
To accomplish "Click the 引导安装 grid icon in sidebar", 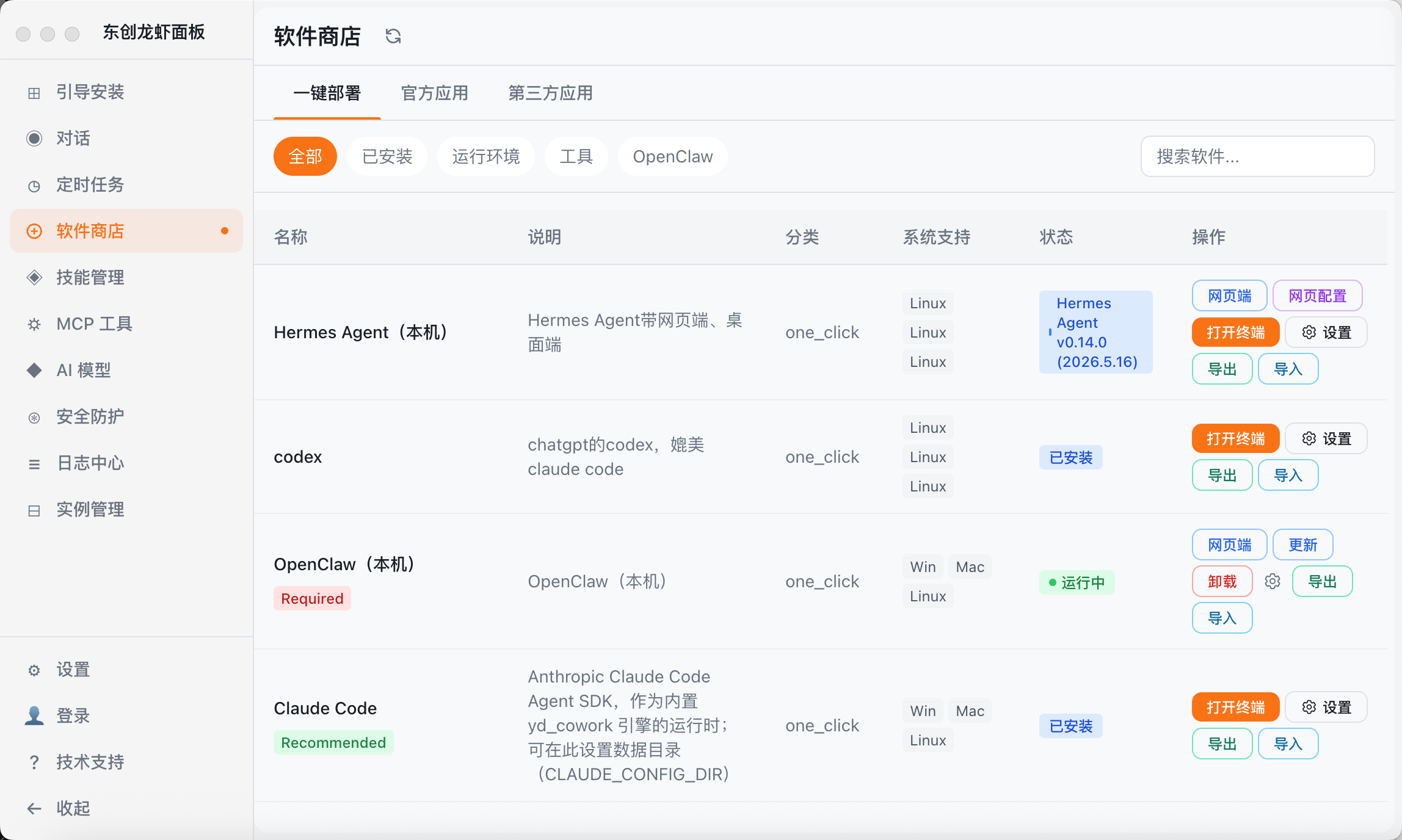I will tap(34, 93).
